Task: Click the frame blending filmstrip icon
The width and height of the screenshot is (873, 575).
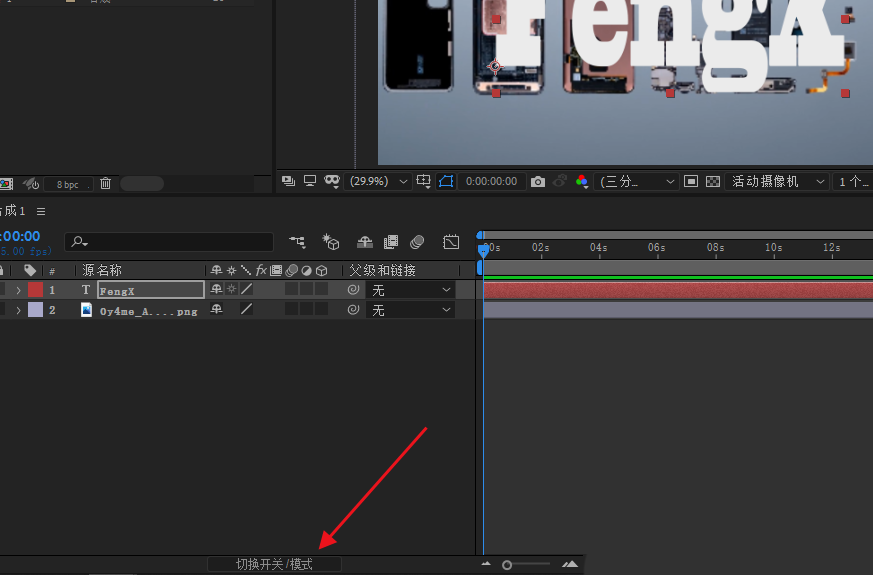Action: click(391, 242)
